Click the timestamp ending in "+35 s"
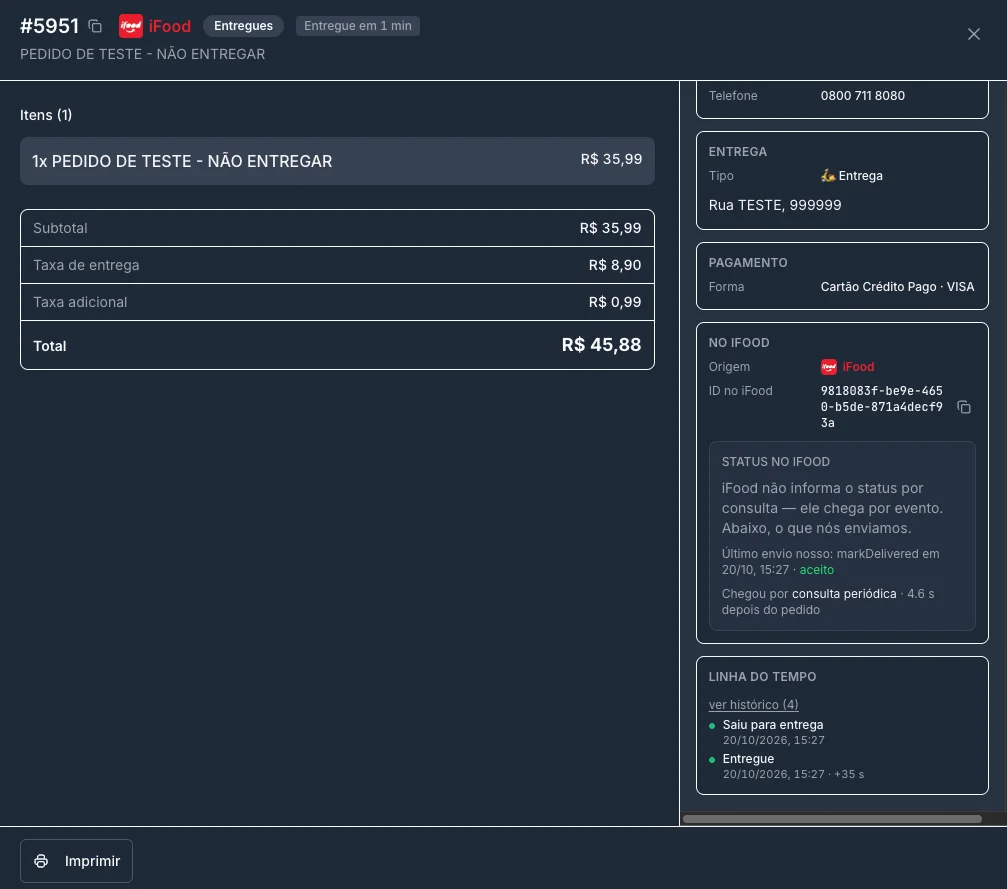Image resolution: width=1007 pixels, height=889 pixels. 793,774
